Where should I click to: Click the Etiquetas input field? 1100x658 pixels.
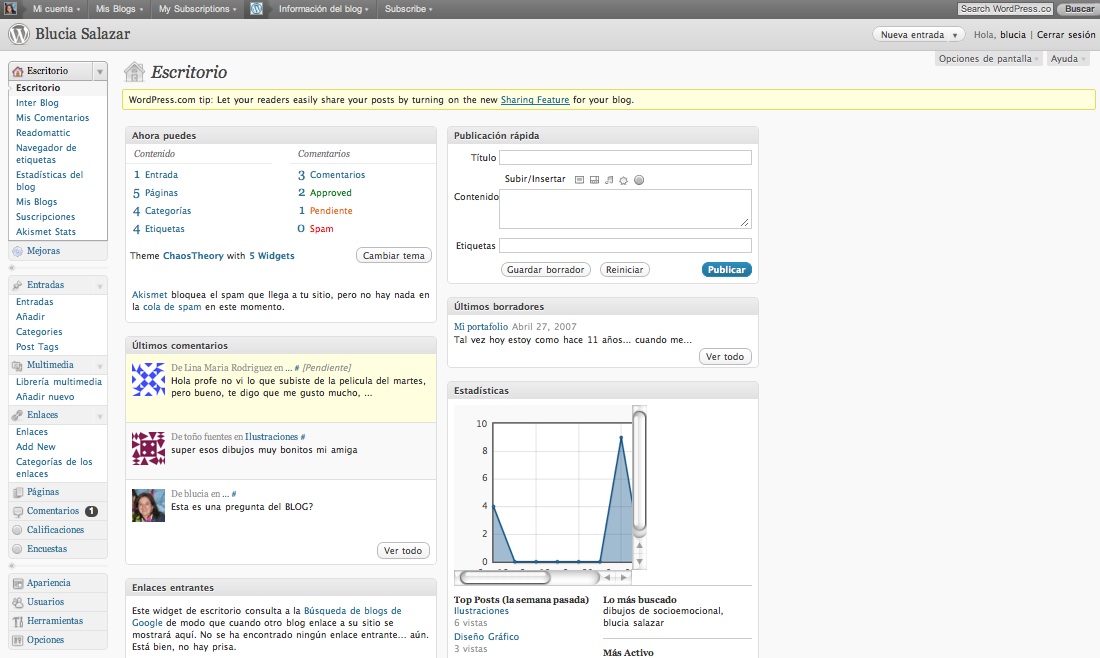pyautogui.click(x=625, y=246)
